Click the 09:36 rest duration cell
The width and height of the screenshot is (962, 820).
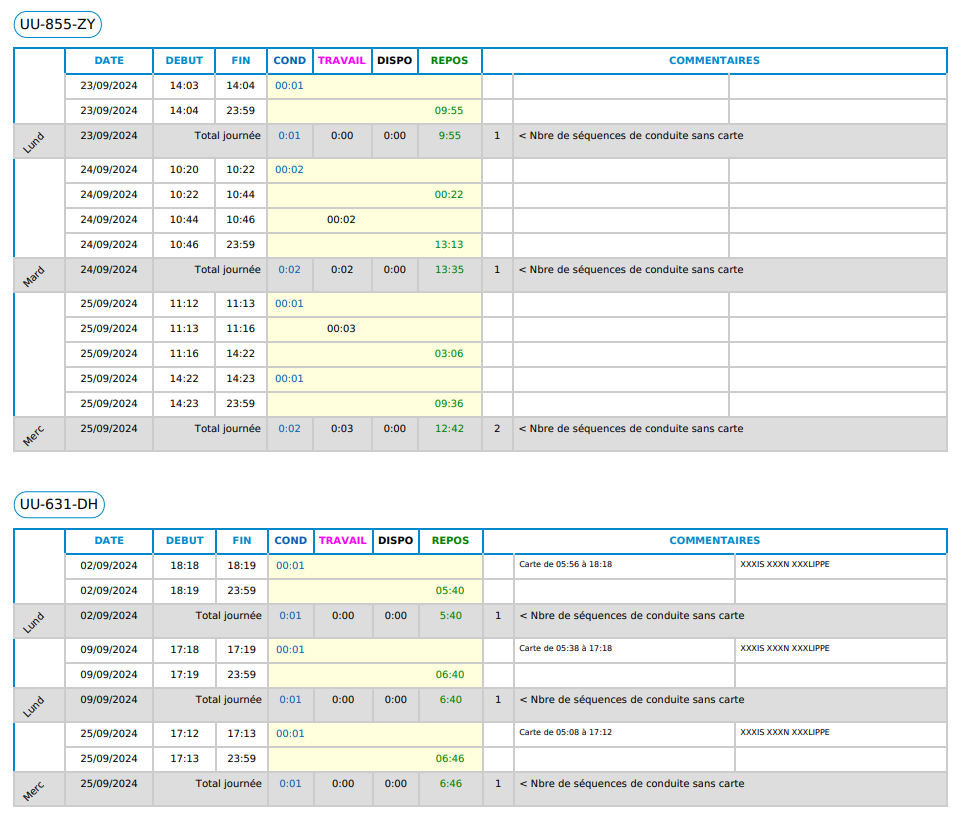pos(449,404)
